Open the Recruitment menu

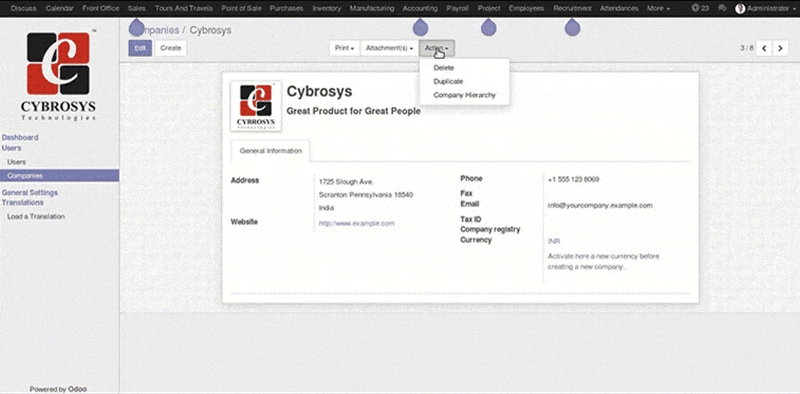pos(572,8)
